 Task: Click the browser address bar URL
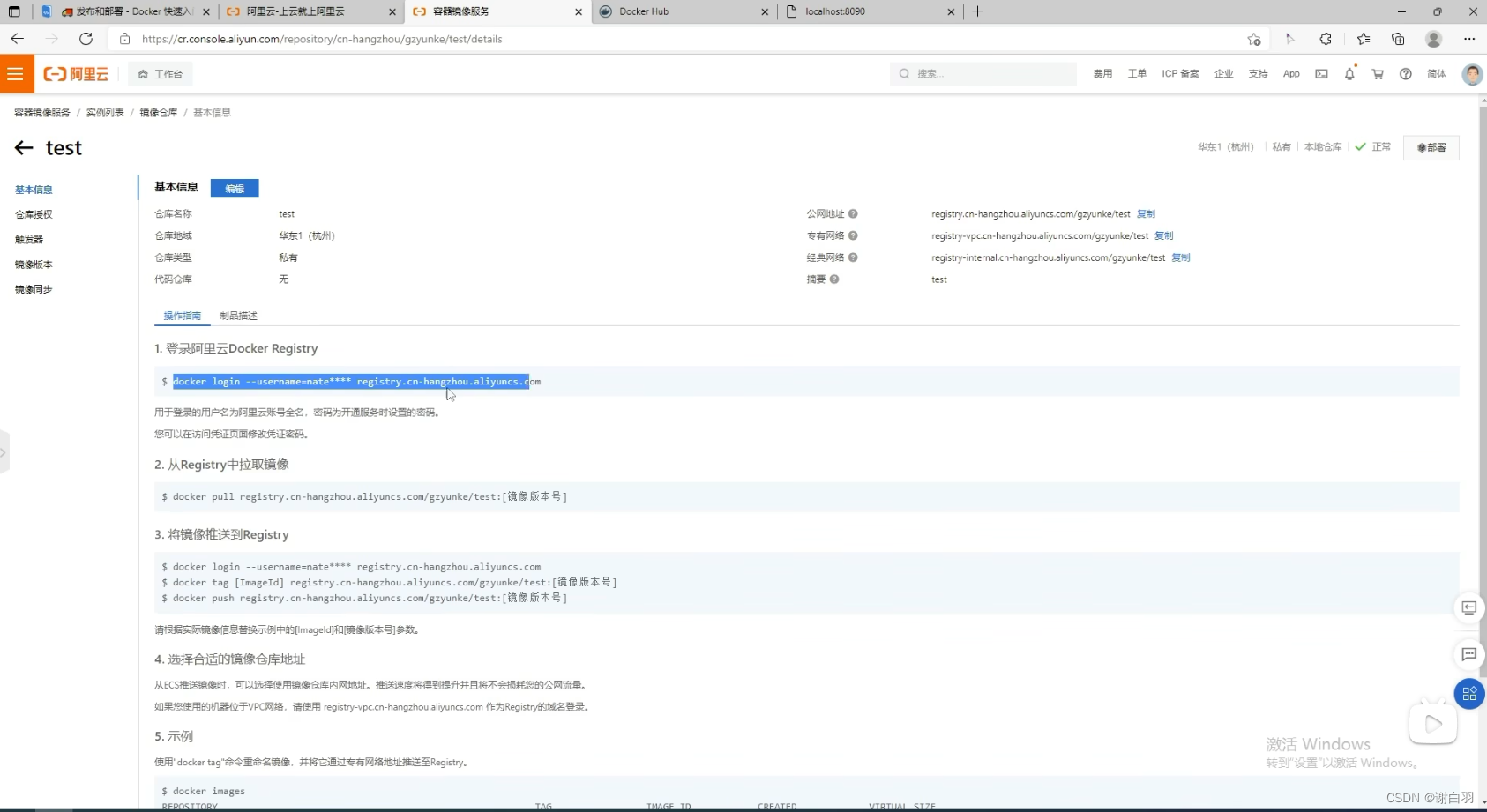click(x=322, y=39)
